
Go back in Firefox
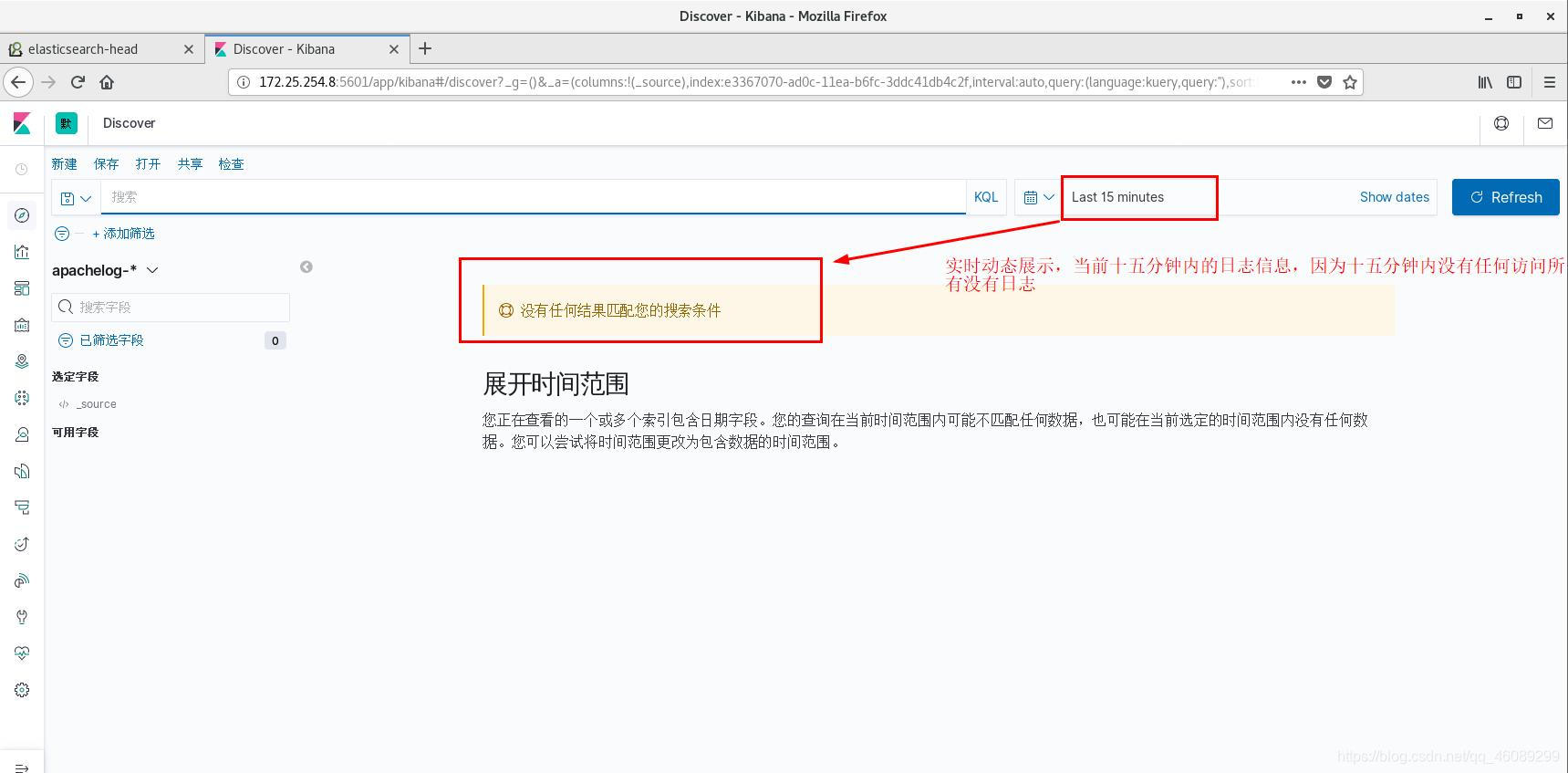tap(18, 82)
